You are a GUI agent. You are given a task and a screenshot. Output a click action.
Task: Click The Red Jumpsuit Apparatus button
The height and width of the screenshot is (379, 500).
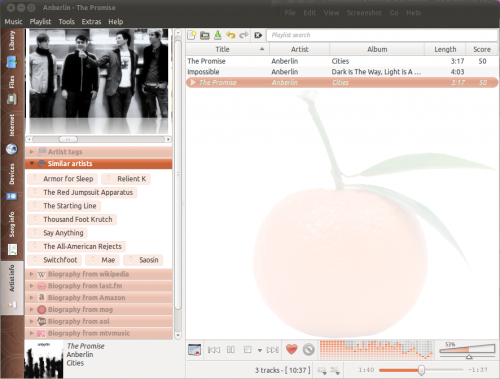click(82, 192)
